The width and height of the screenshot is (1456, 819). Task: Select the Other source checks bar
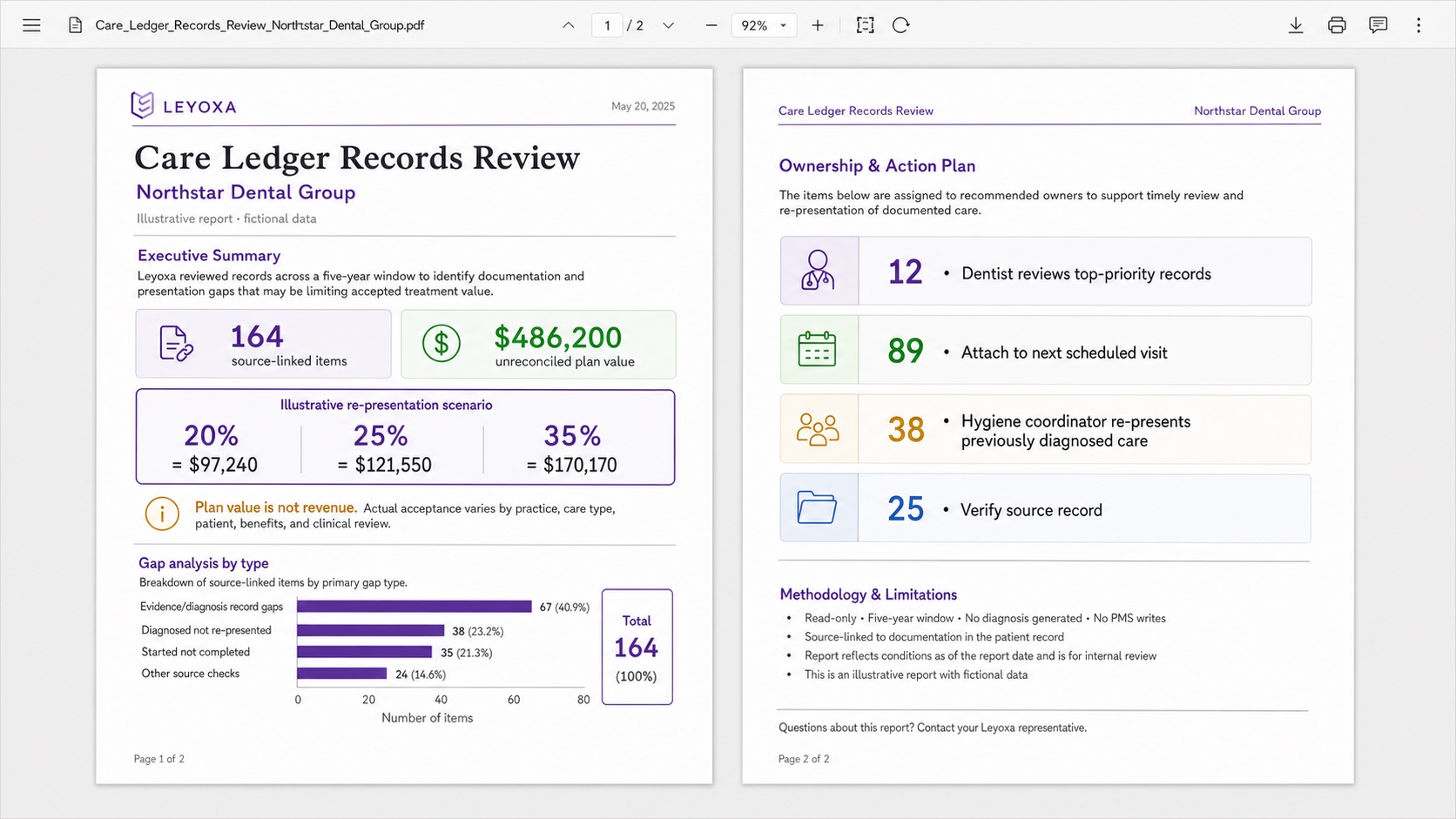pos(342,674)
